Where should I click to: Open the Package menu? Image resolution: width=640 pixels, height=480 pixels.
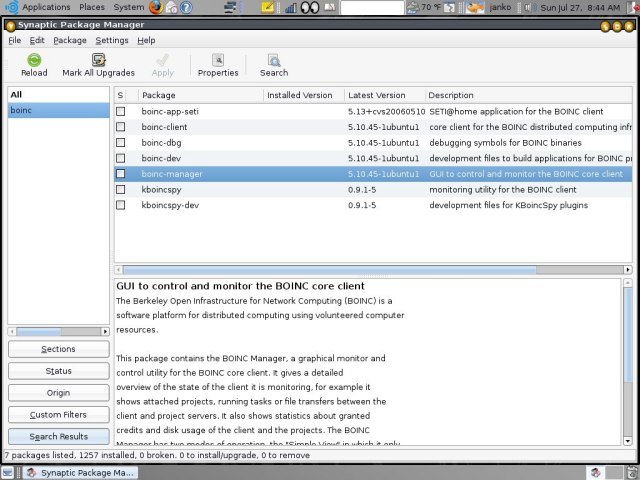pyautogui.click(x=70, y=40)
